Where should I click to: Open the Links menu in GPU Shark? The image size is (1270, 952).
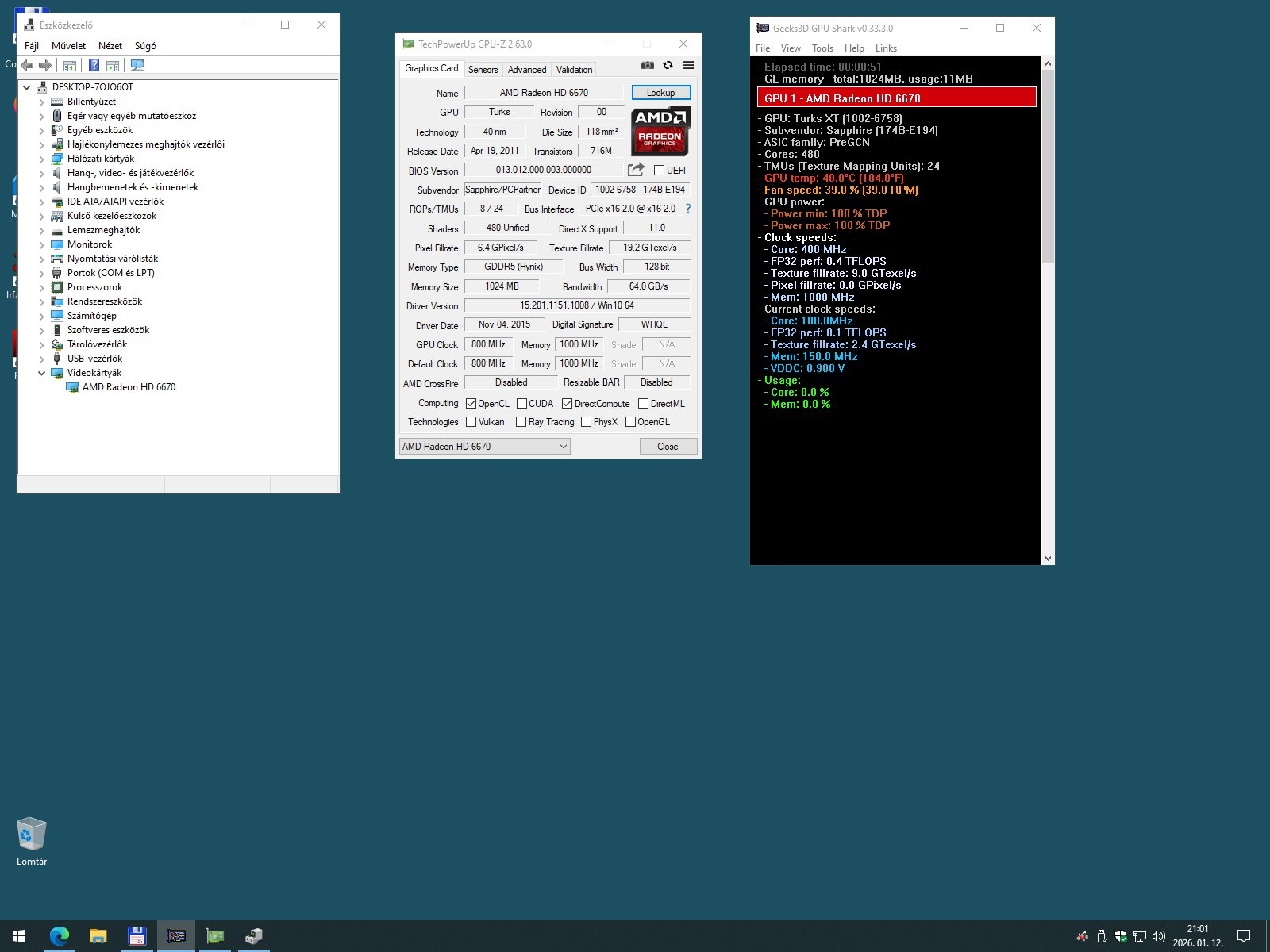pos(886,48)
